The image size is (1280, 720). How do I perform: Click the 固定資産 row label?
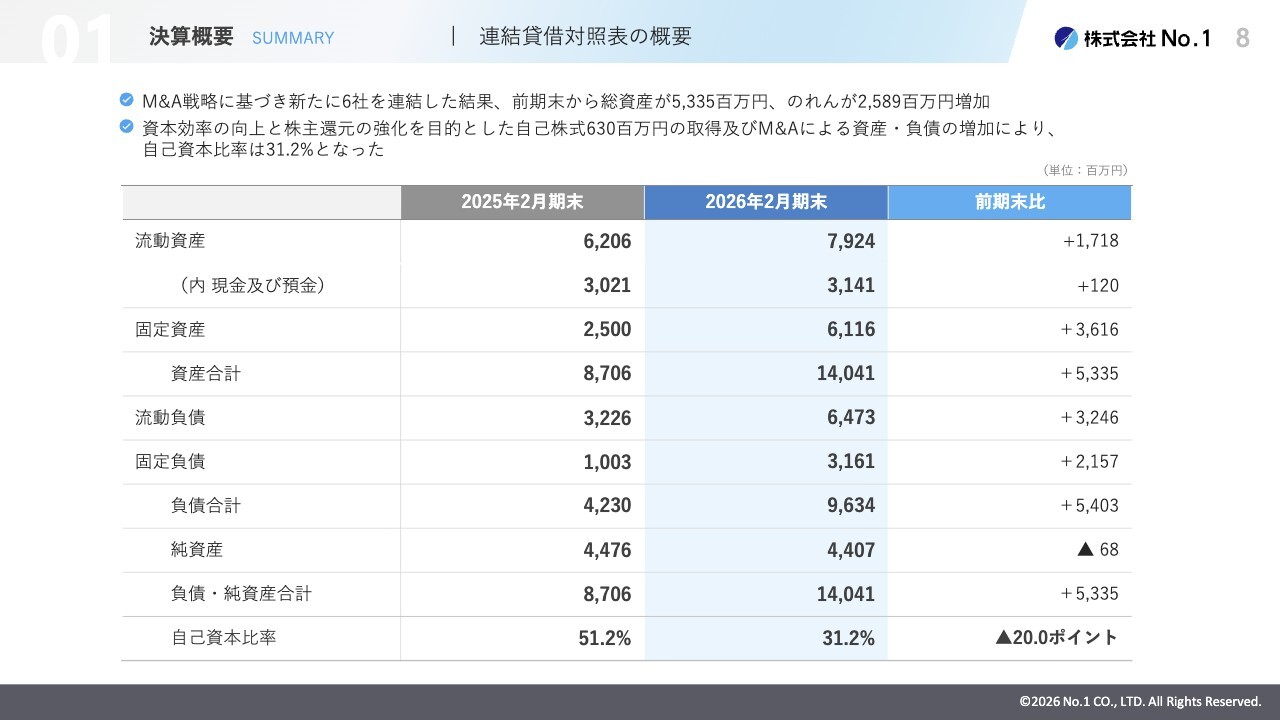[x=170, y=329]
